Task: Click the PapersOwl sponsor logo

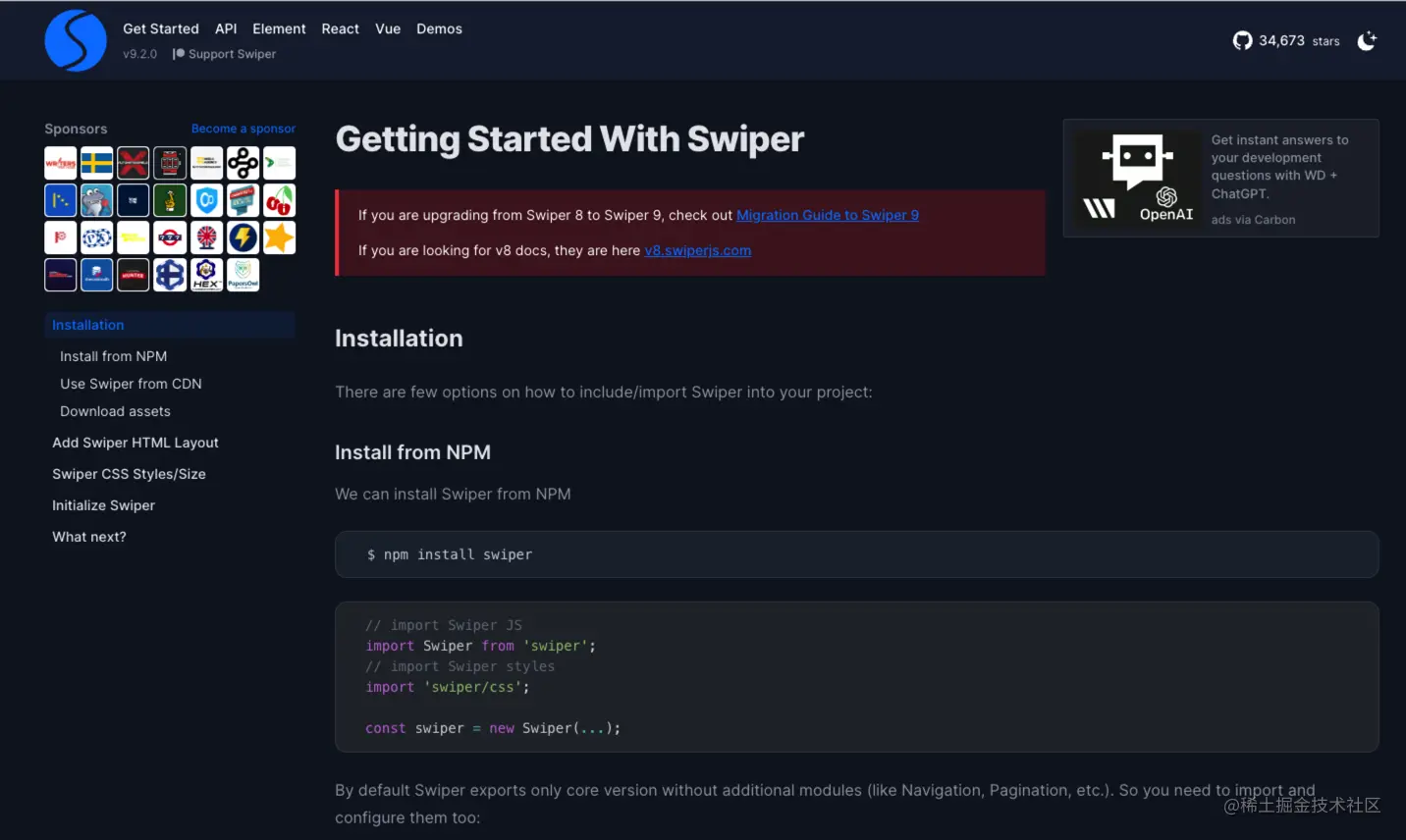Action: (243, 275)
